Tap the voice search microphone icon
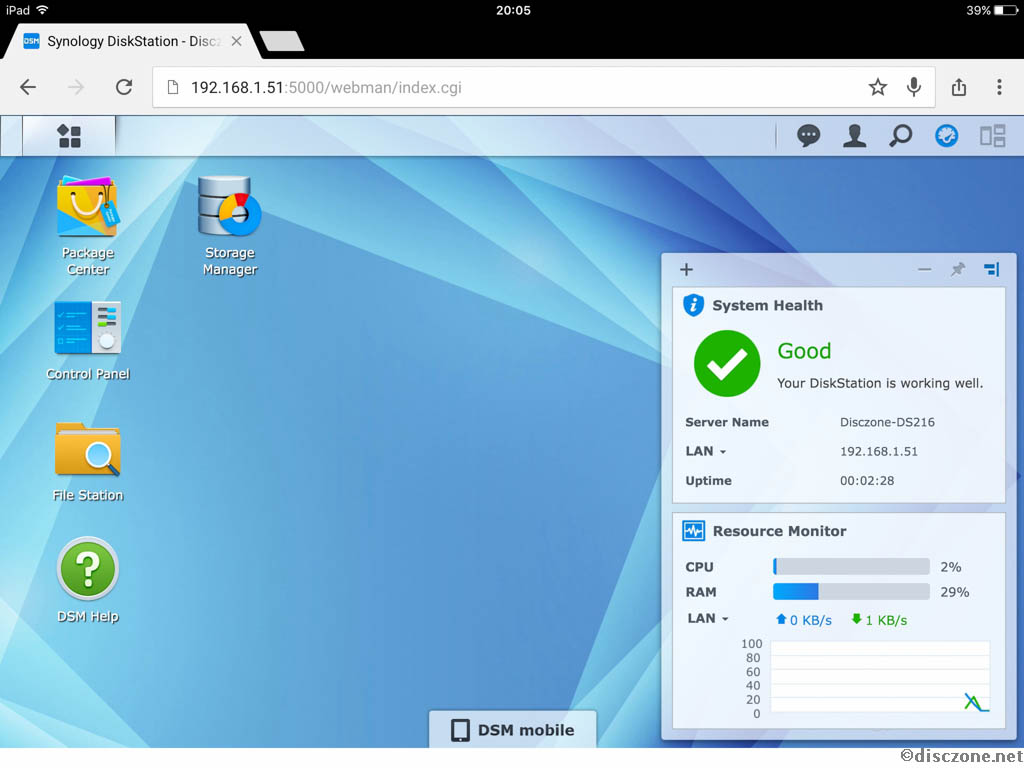 pyautogui.click(x=914, y=87)
